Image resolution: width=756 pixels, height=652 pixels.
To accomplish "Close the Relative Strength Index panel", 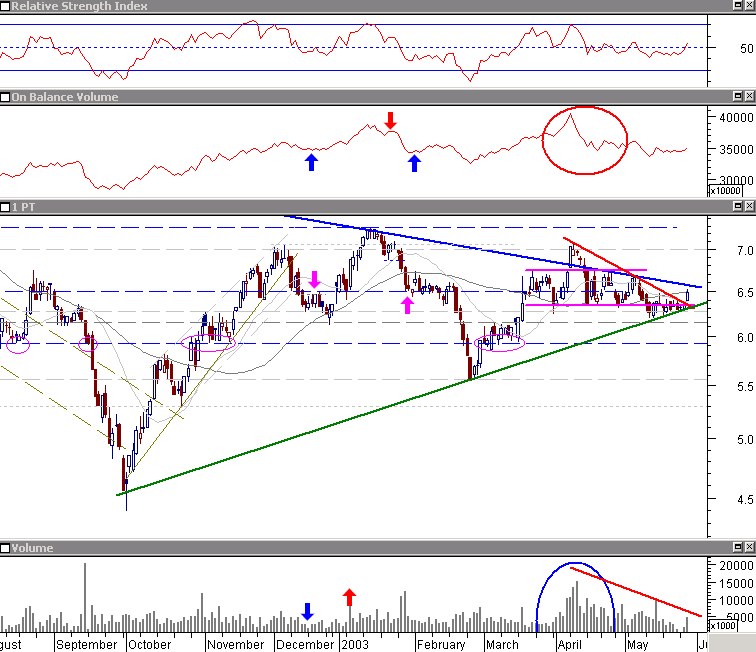I will (x=749, y=5).
